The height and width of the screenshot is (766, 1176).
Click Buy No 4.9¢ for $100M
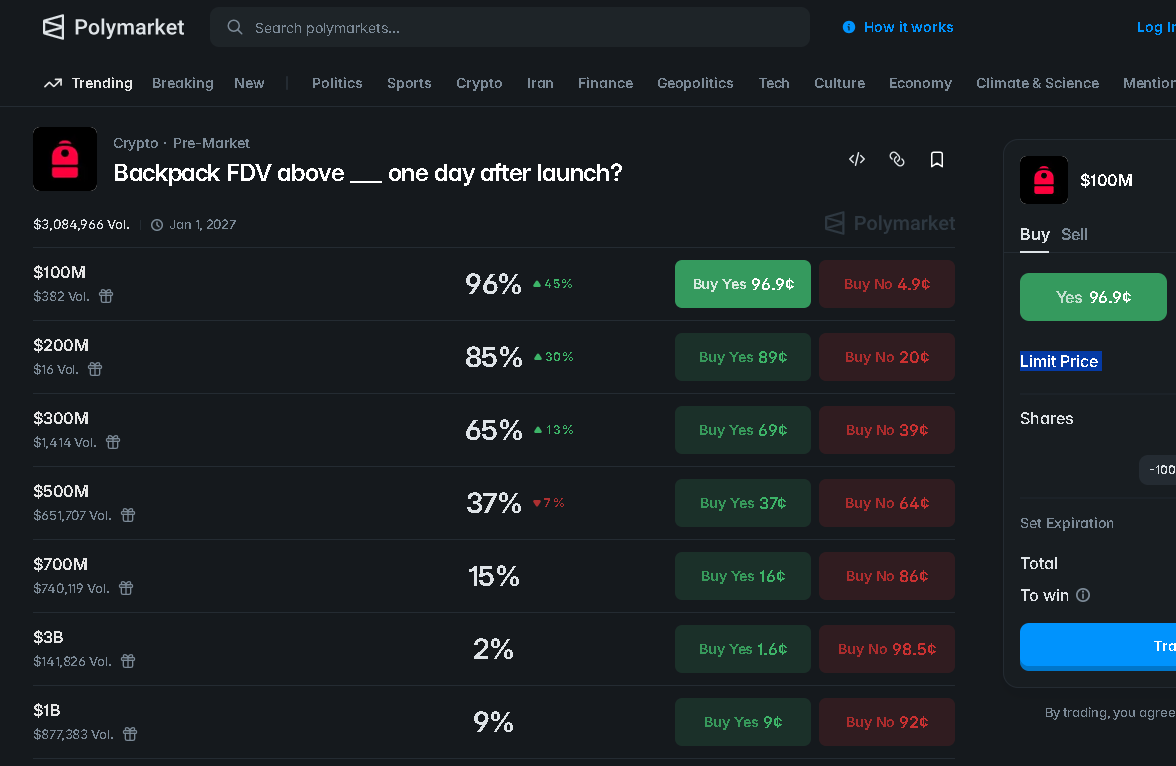point(886,284)
